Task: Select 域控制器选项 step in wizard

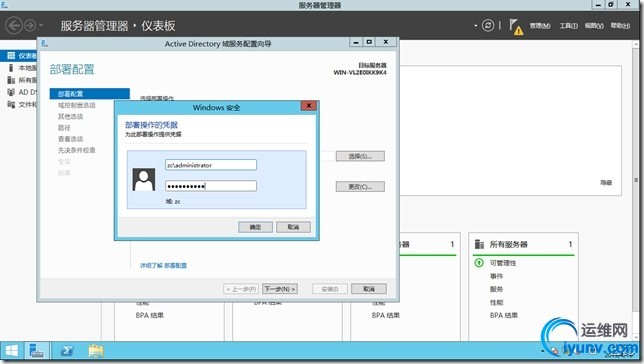Action: click(77, 105)
